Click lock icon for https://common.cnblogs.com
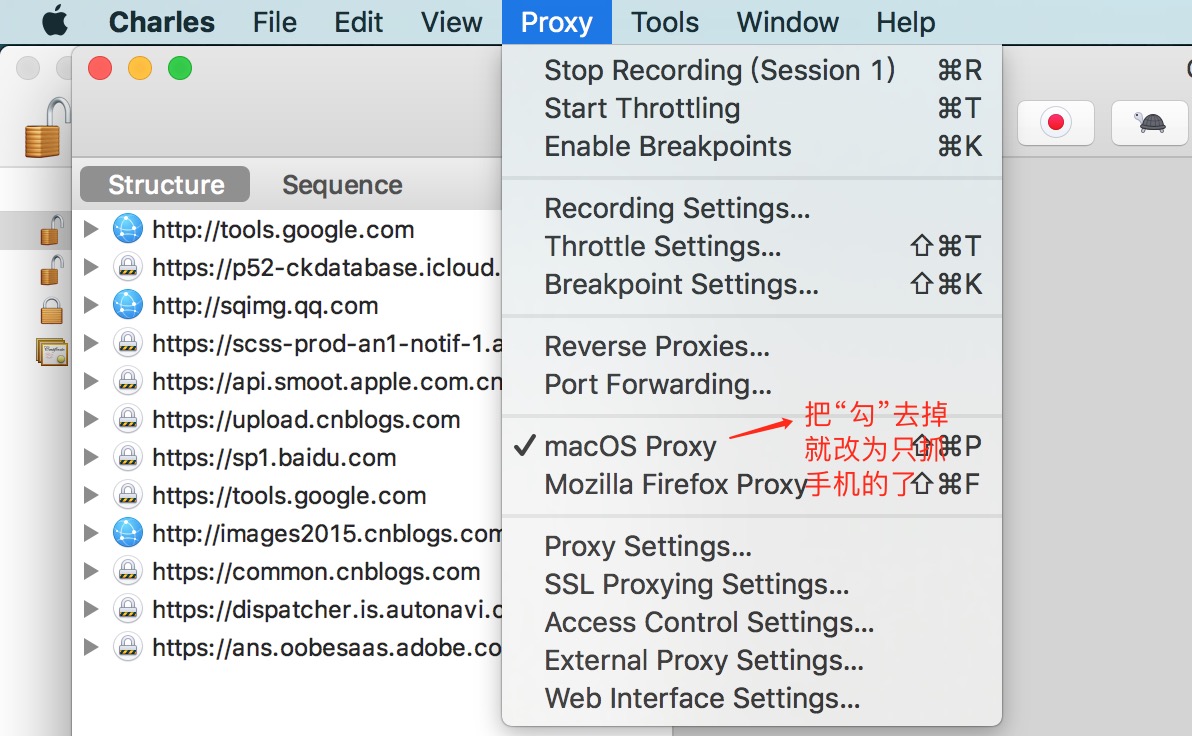 pyautogui.click(x=128, y=571)
